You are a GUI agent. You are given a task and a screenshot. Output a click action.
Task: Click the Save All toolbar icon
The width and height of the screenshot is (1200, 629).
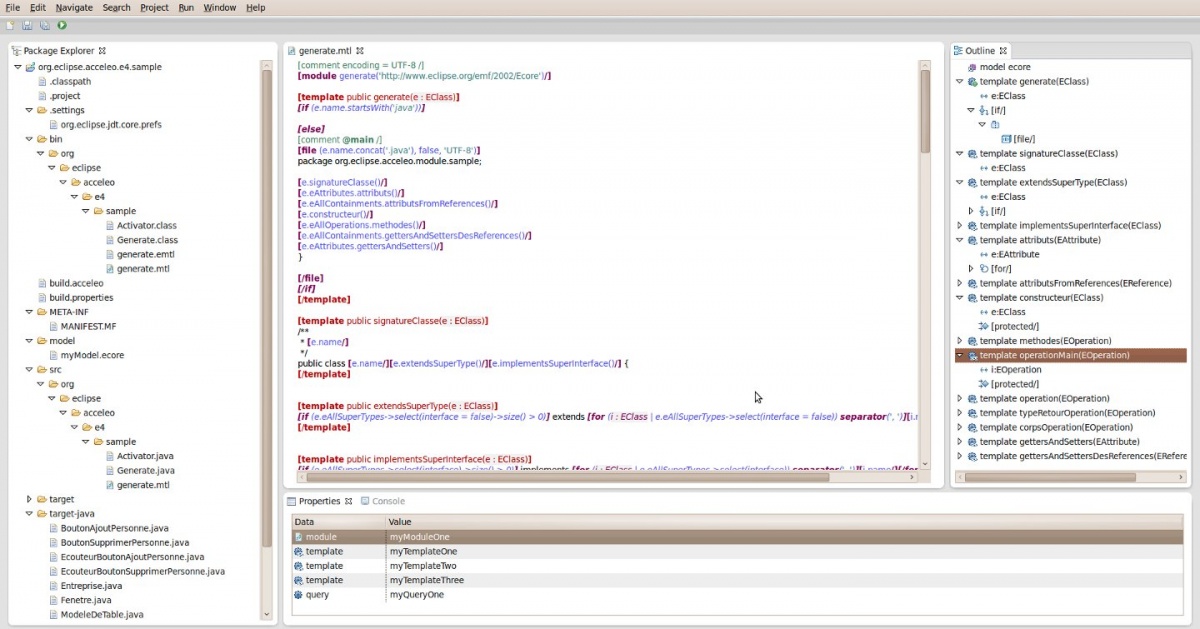[45, 25]
